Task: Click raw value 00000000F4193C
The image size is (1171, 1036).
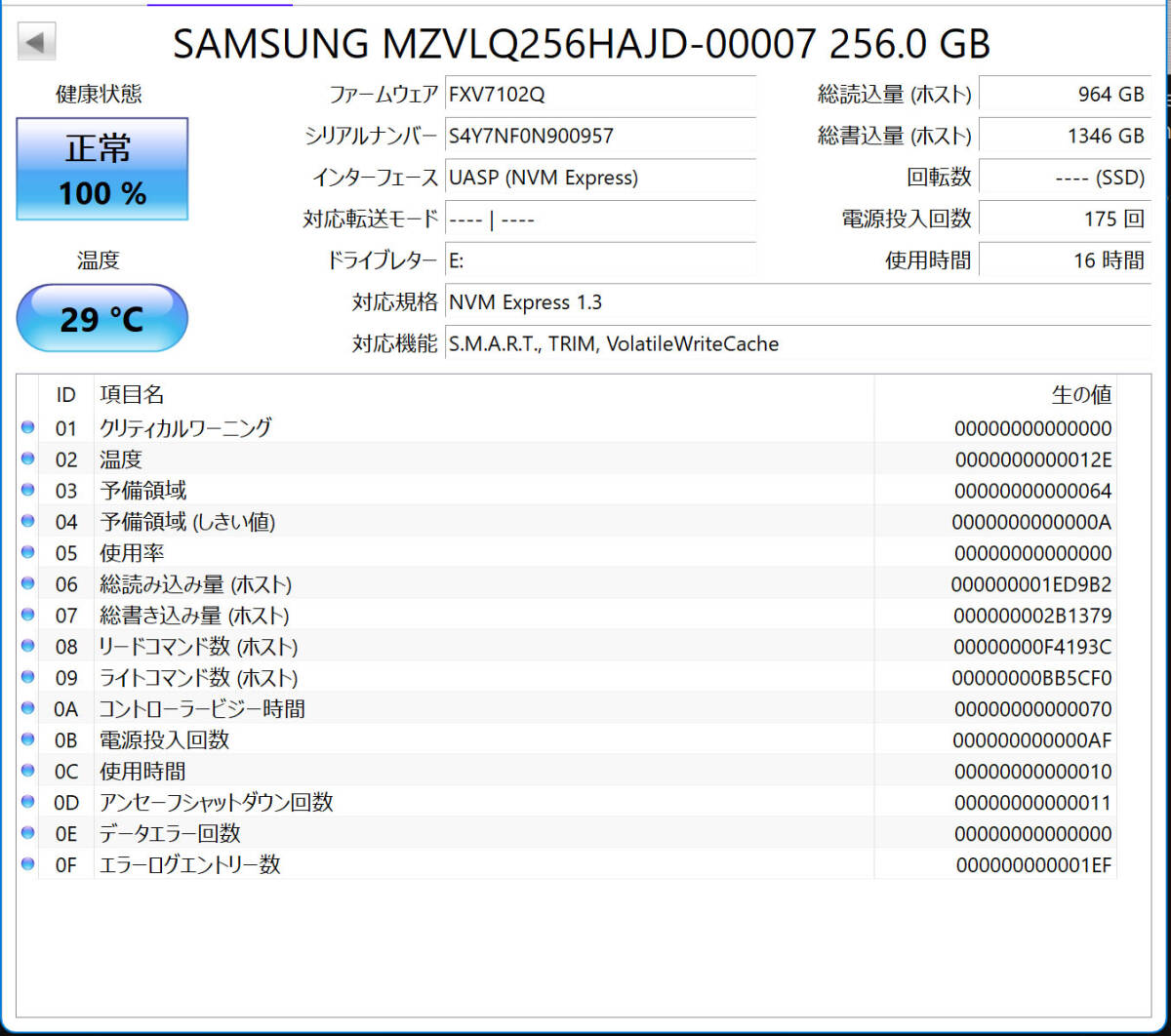Action: (x=1032, y=647)
